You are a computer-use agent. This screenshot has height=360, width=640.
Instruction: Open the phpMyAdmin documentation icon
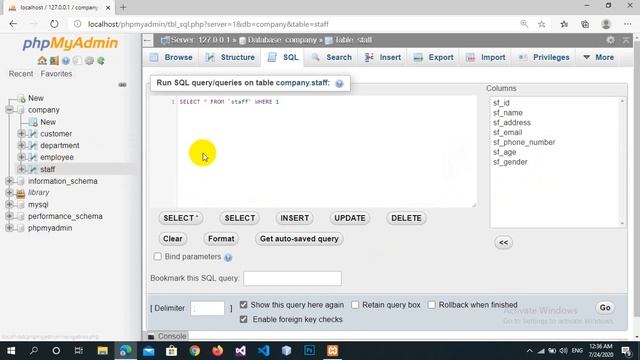click(66, 61)
